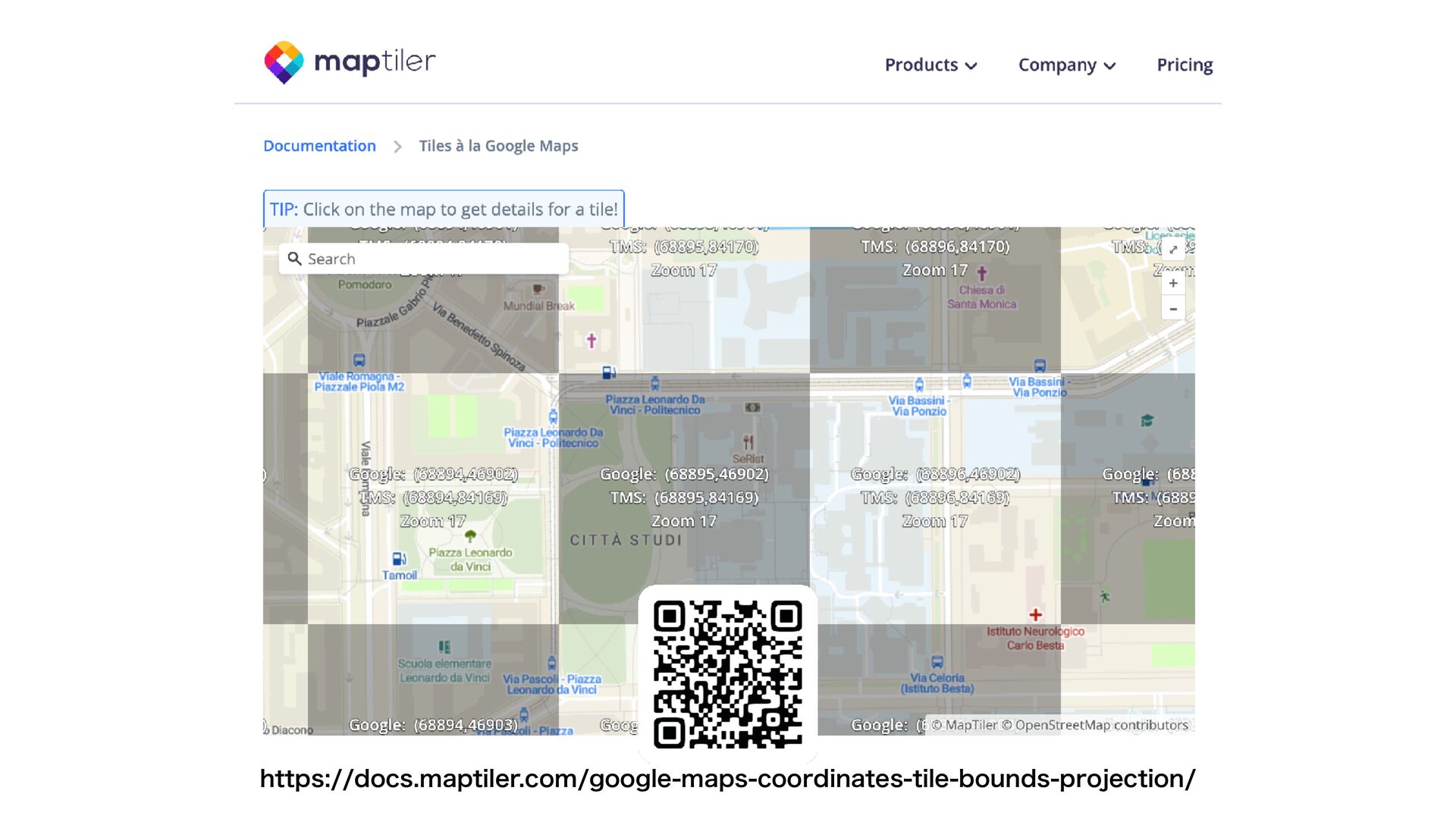Click the map Search input field

coord(432,259)
